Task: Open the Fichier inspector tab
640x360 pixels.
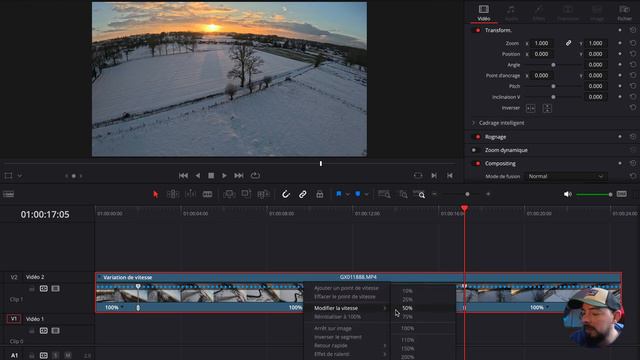Action: click(x=624, y=12)
